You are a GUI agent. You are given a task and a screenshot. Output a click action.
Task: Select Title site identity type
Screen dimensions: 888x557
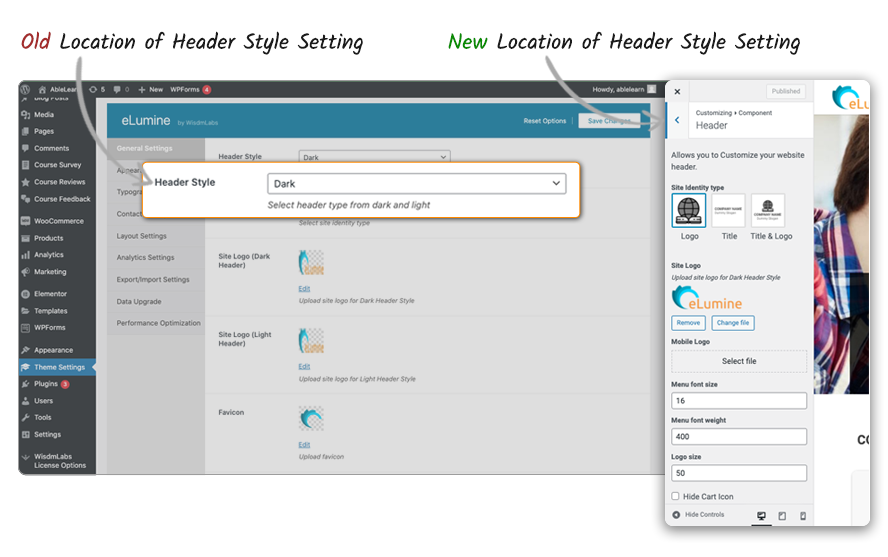729,211
